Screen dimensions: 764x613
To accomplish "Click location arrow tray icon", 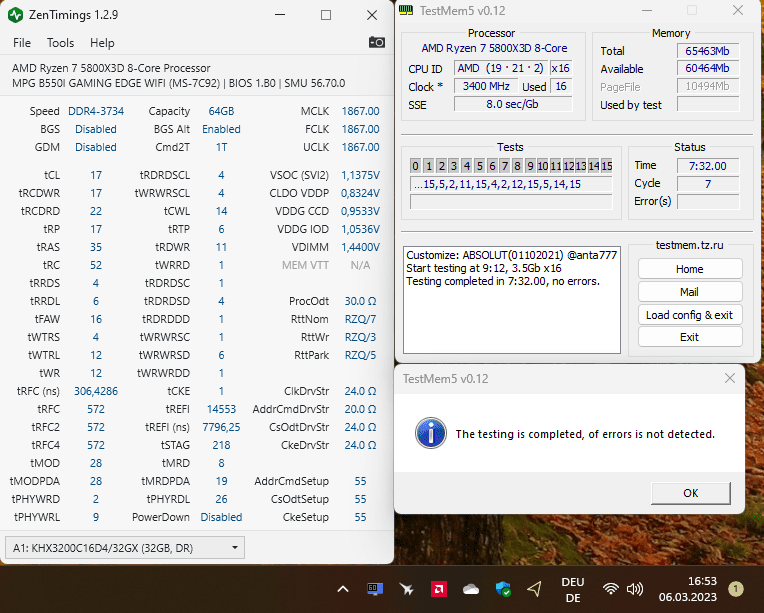I will coord(535,589).
